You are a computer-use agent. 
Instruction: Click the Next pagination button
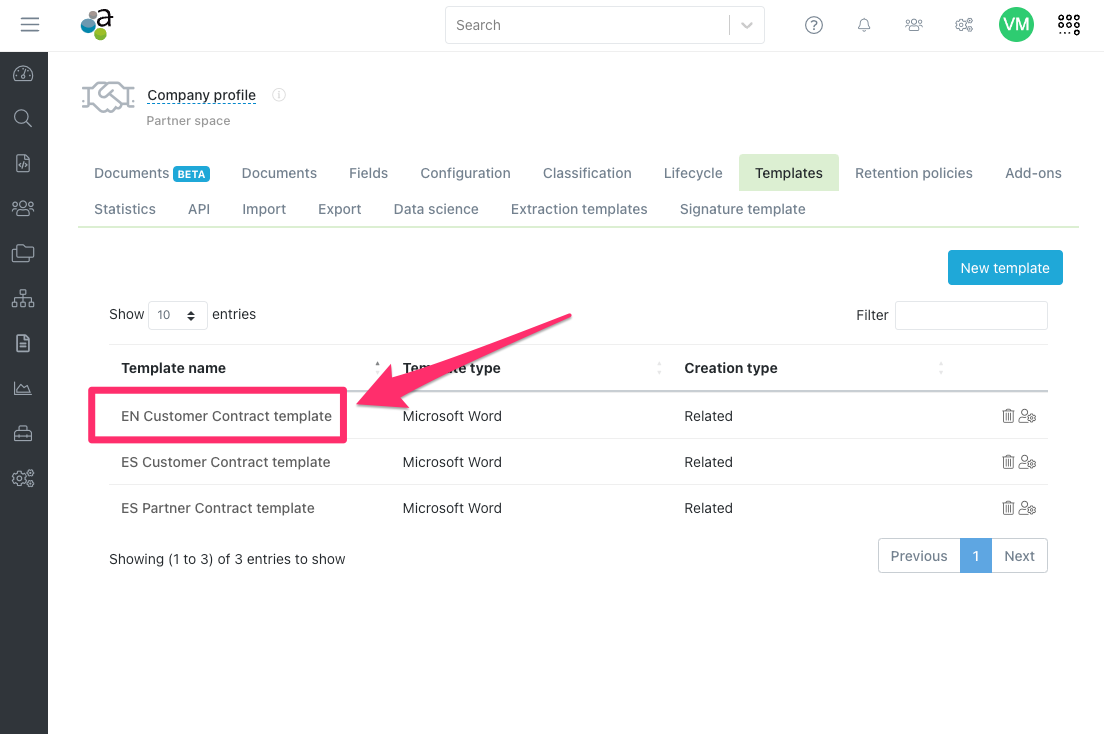1019,556
